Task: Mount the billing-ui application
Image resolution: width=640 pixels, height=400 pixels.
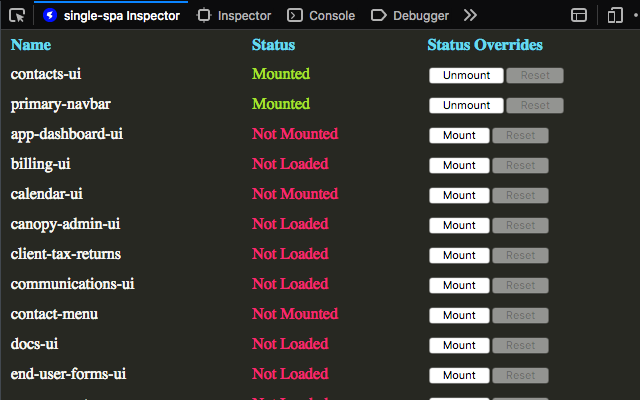Action: [459, 165]
